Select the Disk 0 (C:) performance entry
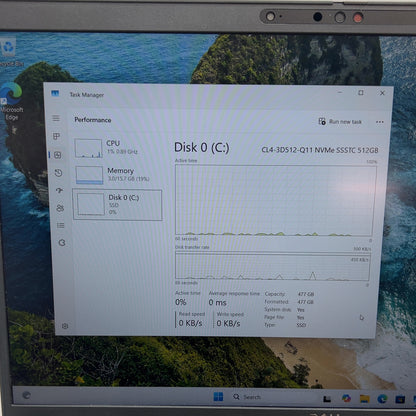 [x=117, y=205]
